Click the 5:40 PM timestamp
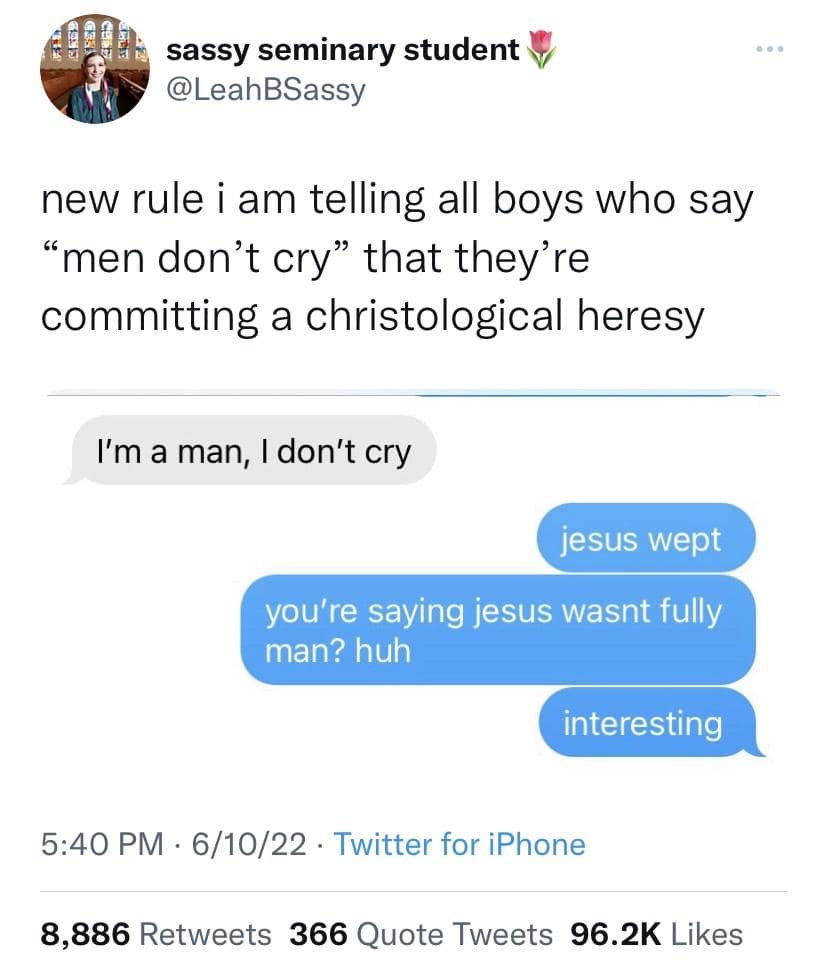 (101, 844)
